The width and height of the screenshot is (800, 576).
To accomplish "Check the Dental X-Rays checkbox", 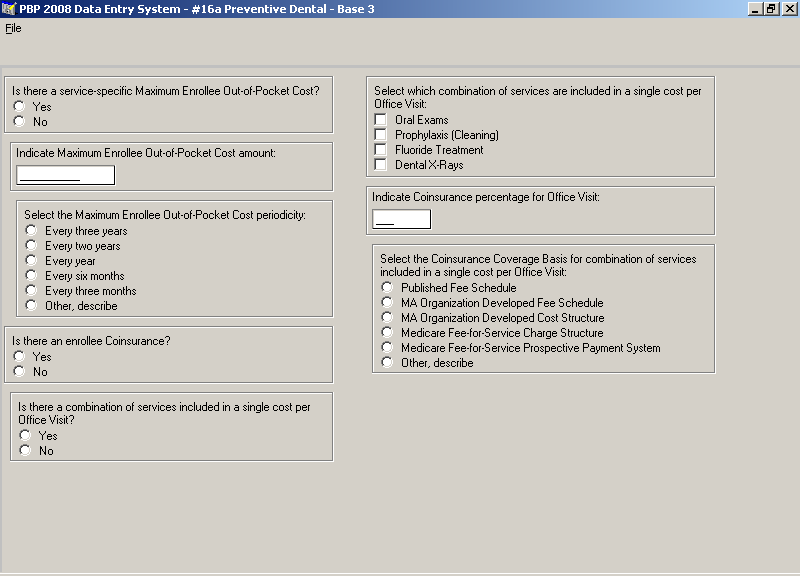I will 381,164.
